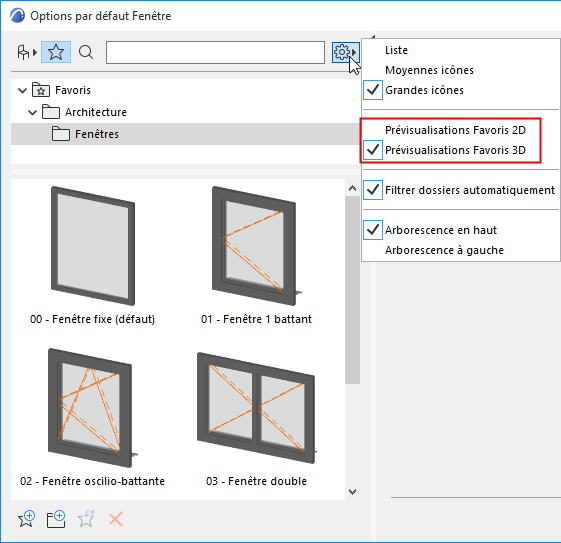Click the '00 - Fenêtre fixe (défaut)' label

coord(92,319)
